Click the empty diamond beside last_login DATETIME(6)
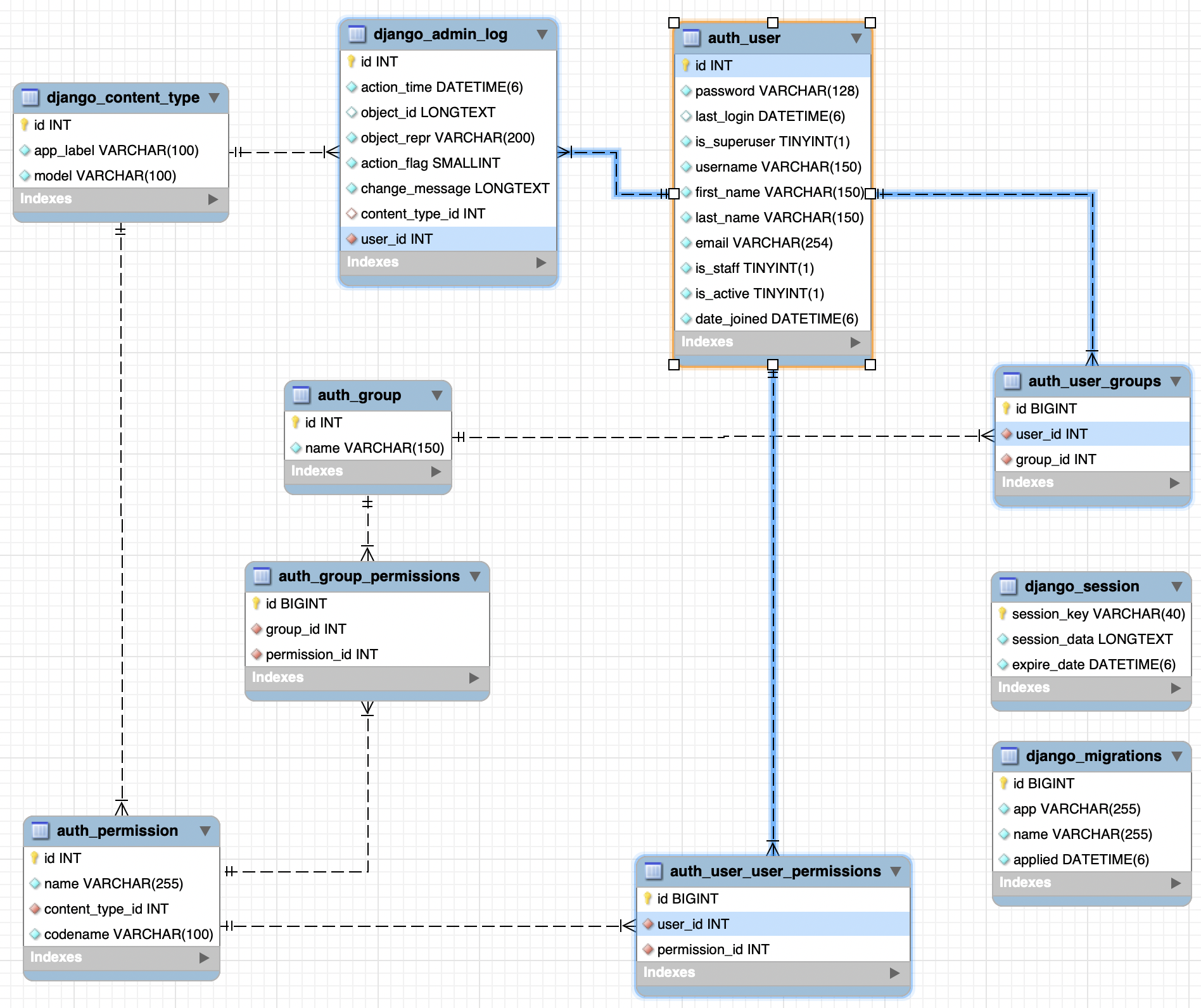Screen dimensions: 1201x1008 (686, 117)
